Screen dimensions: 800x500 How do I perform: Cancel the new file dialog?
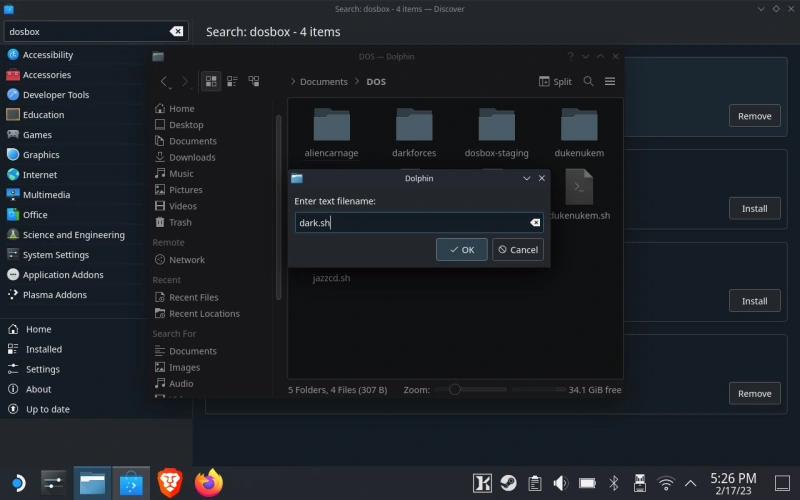pyautogui.click(x=518, y=250)
